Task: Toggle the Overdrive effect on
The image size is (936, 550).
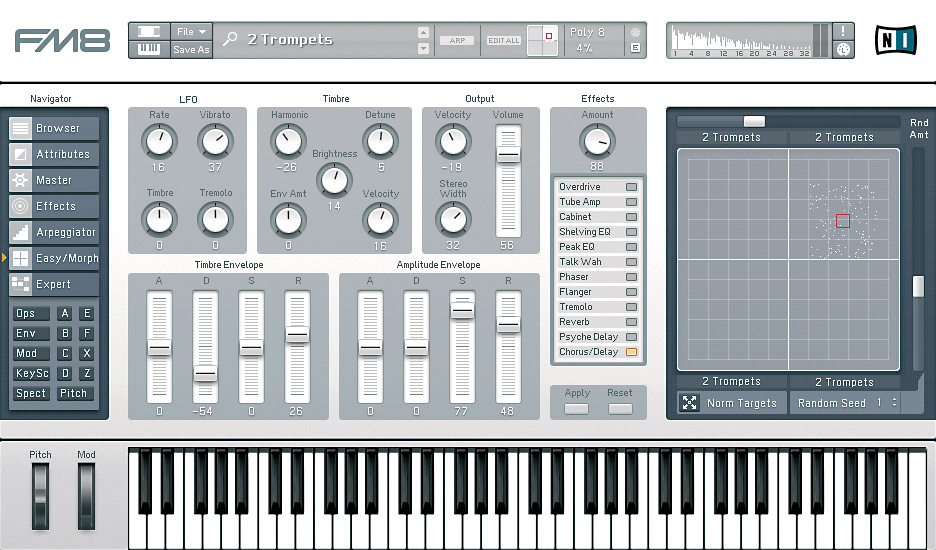Action: tap(631, 187)
